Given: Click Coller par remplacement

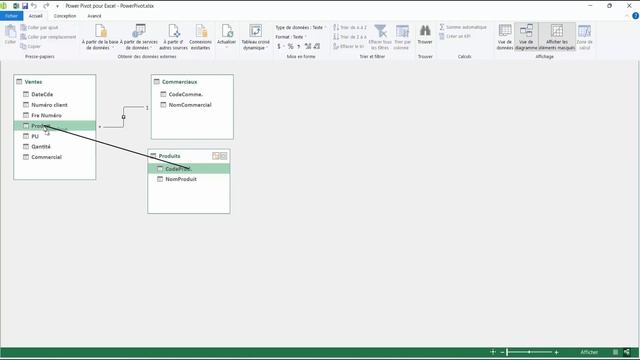Looking at the screenshot, I should click(48, 37).
